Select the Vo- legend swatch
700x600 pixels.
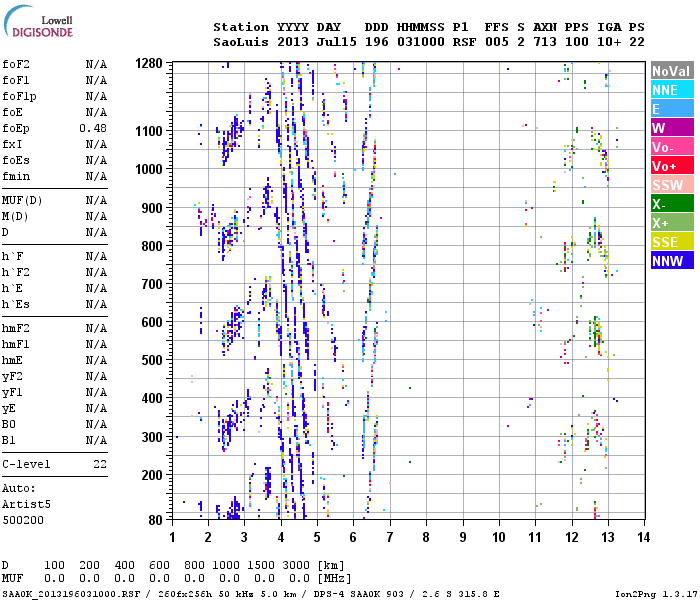[672, 147]
